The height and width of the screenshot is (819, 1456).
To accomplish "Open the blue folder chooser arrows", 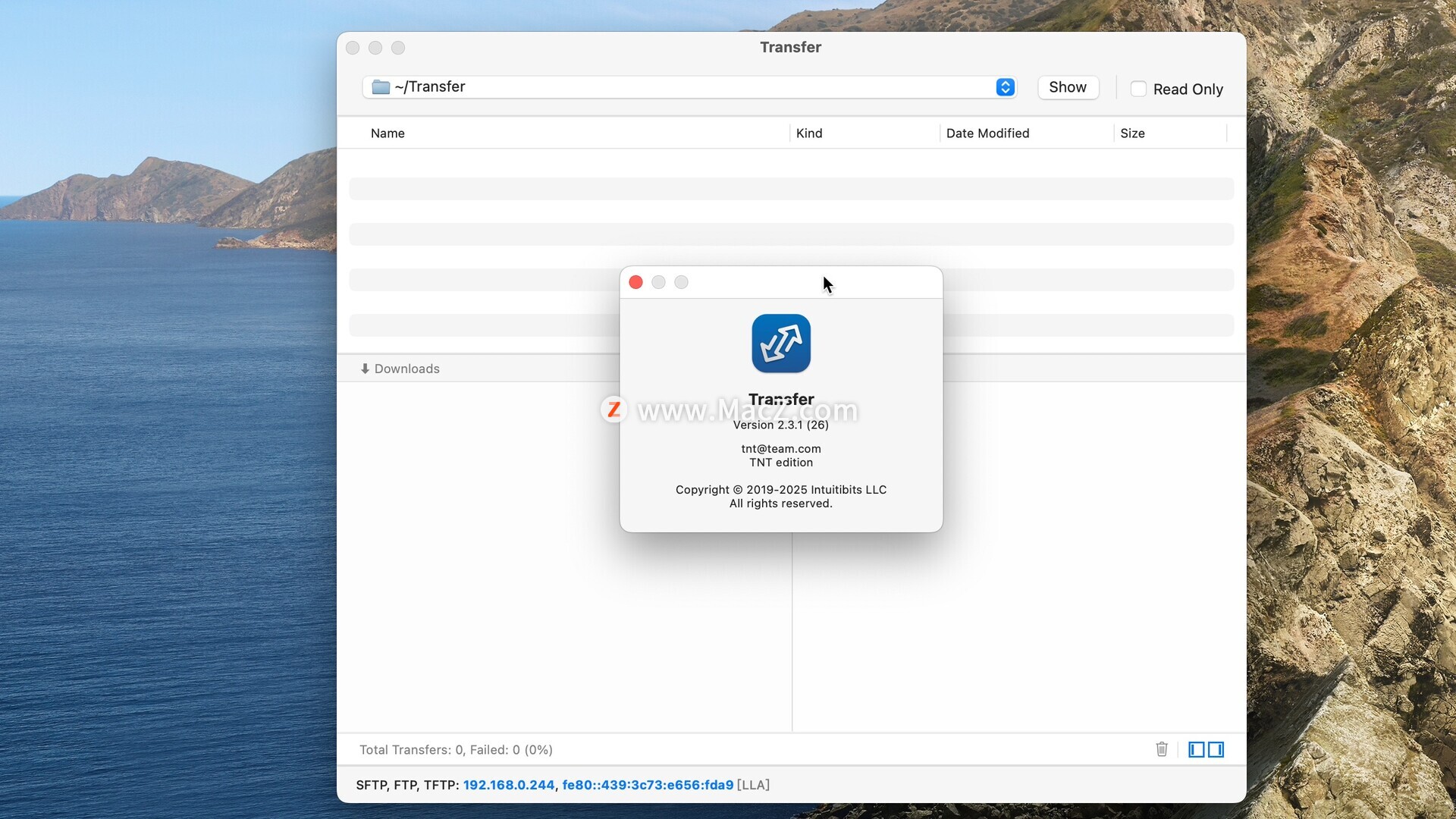I will 1005,87.
